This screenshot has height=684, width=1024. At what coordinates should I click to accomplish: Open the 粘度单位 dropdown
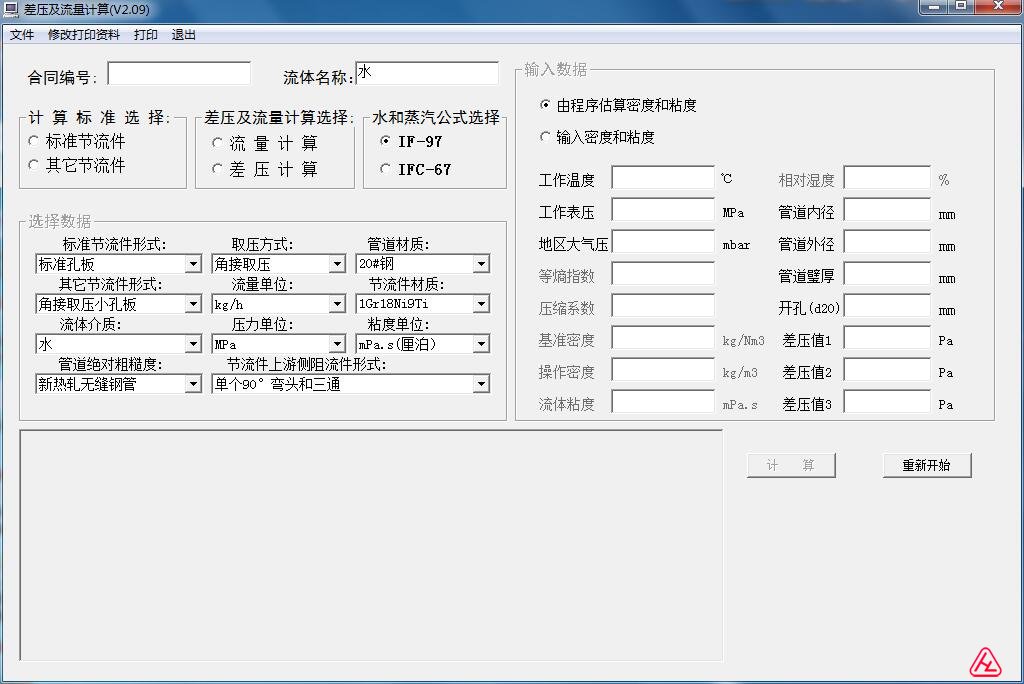(481, 344)
